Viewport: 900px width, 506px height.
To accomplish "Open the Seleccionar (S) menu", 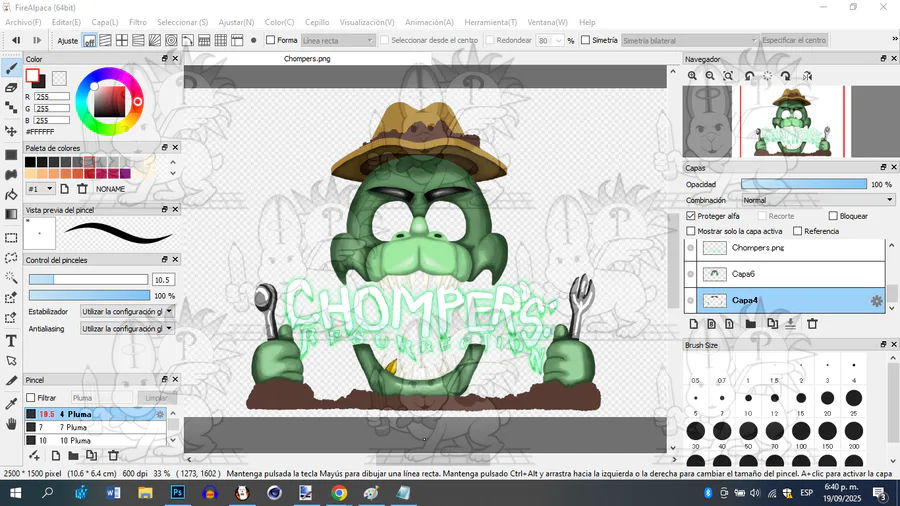I will pyautogui.click(x=183, y=22).
